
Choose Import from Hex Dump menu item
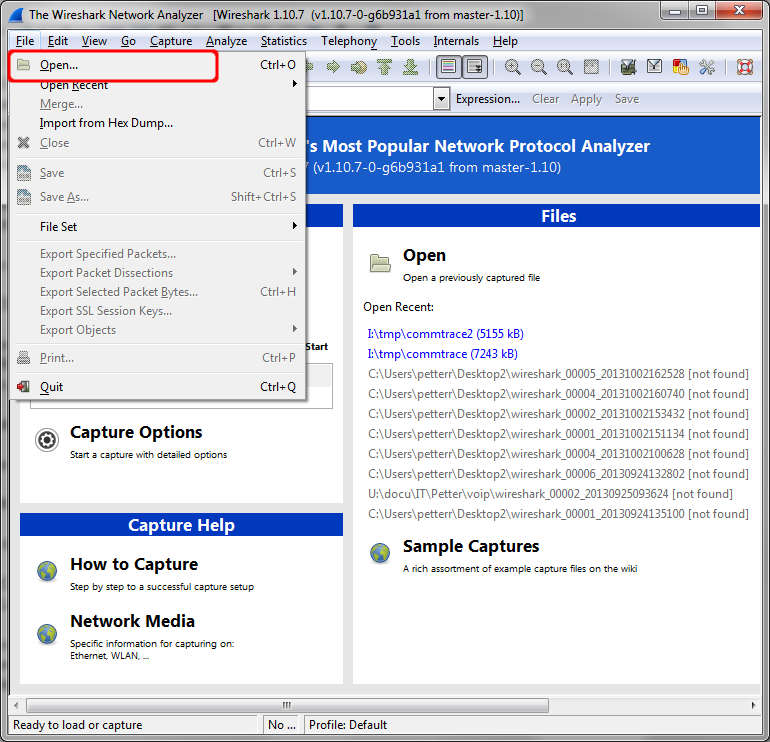106,123
